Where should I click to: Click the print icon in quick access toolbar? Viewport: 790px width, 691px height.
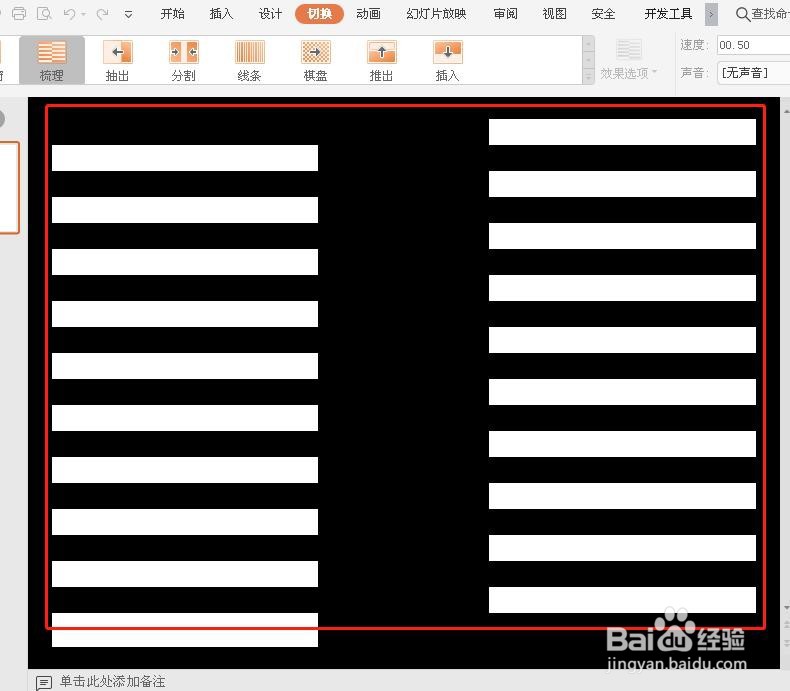pos(19,14)
